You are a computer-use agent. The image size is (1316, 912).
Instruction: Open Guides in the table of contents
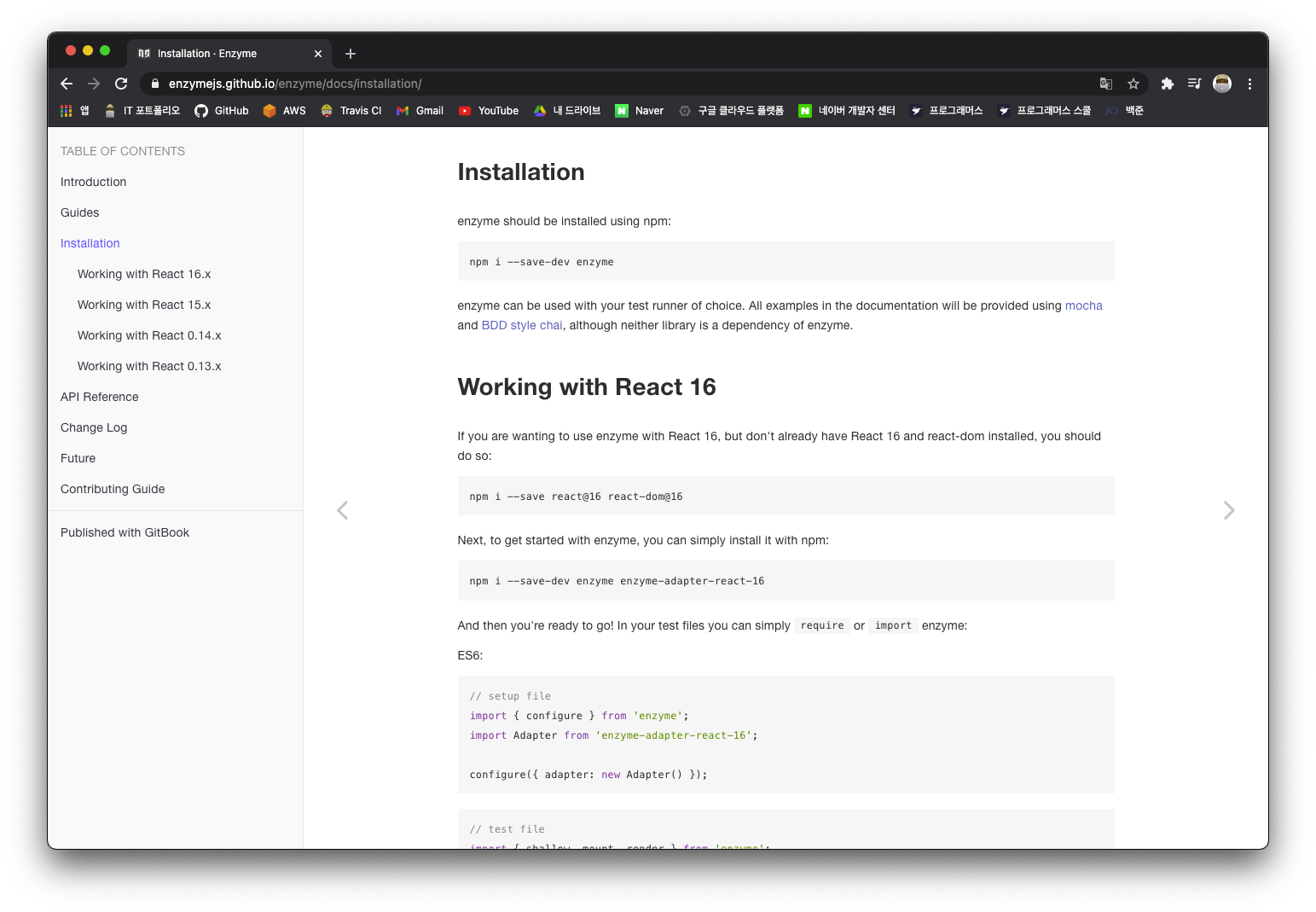80,212
